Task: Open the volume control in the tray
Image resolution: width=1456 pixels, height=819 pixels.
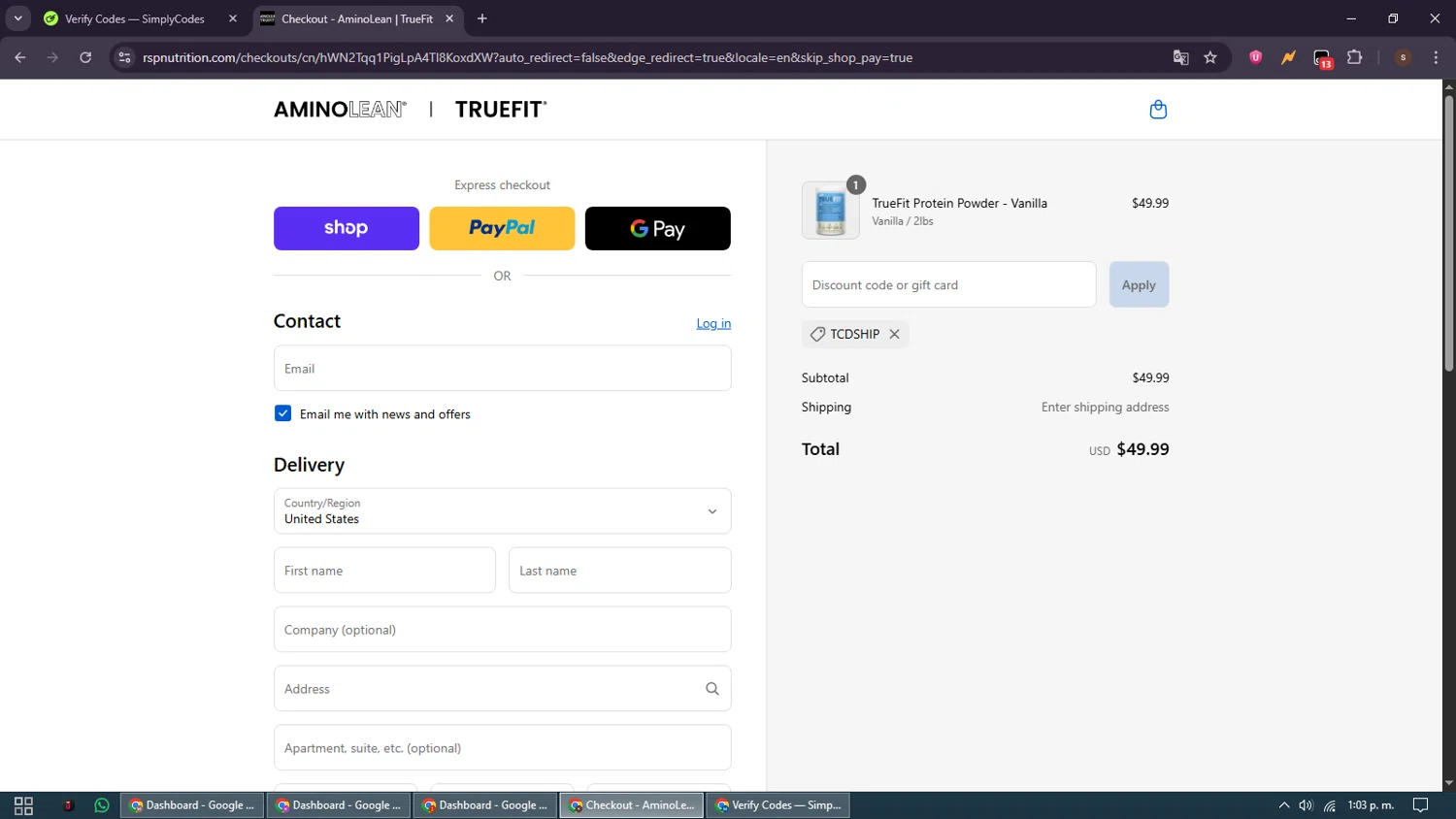Action: (x=1306, y=805)
